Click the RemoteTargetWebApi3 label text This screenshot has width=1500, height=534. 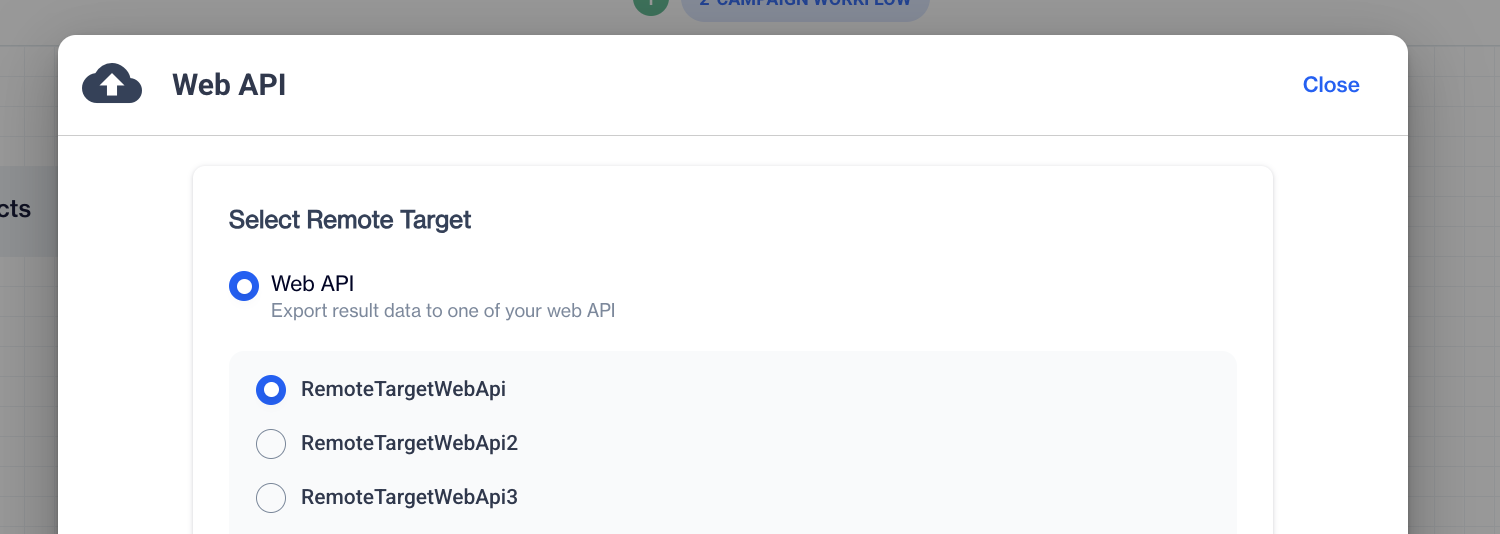pyautogui.click(x=409, y=497)
